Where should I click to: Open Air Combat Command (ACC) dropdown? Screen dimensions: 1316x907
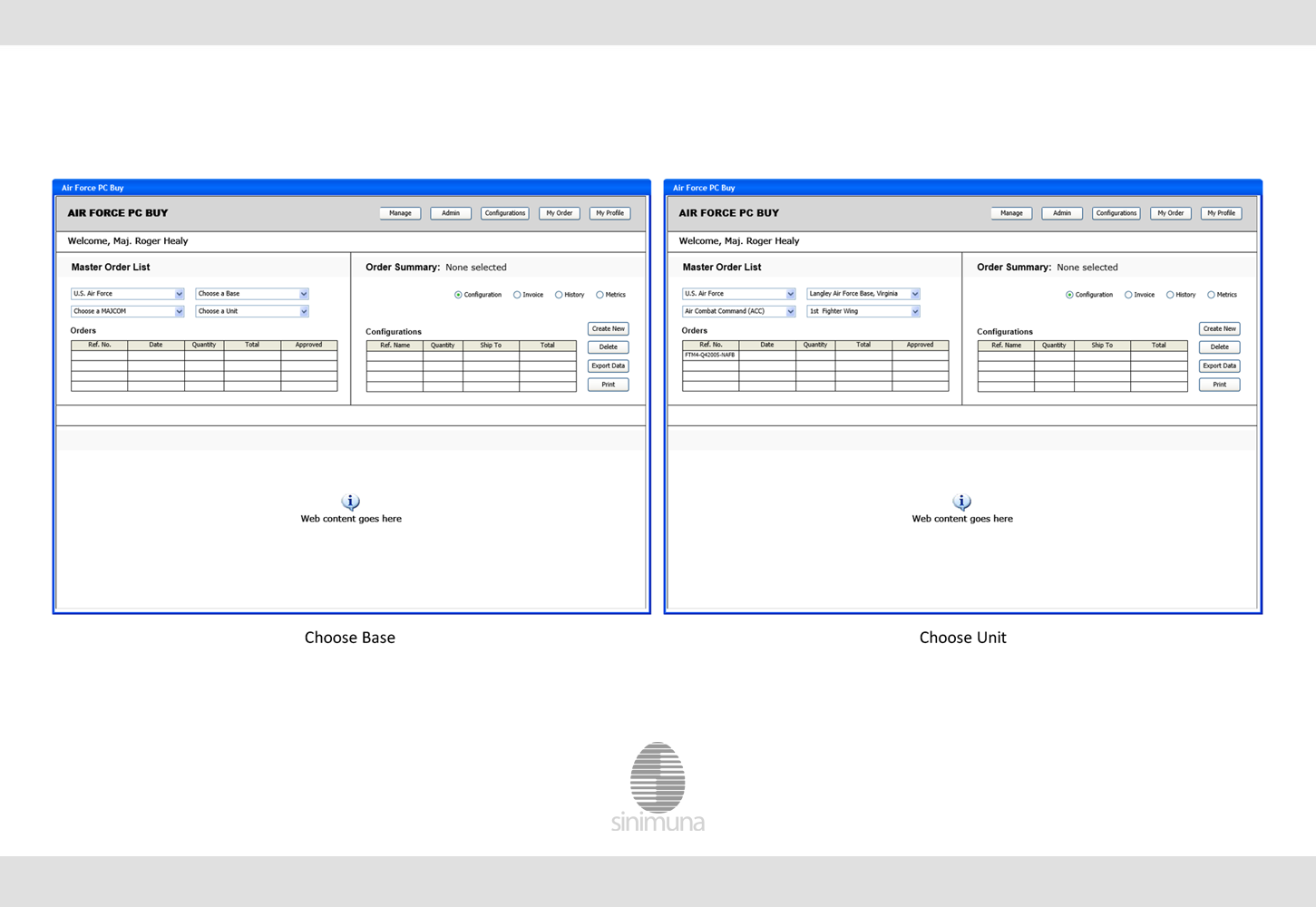point(739,311)
